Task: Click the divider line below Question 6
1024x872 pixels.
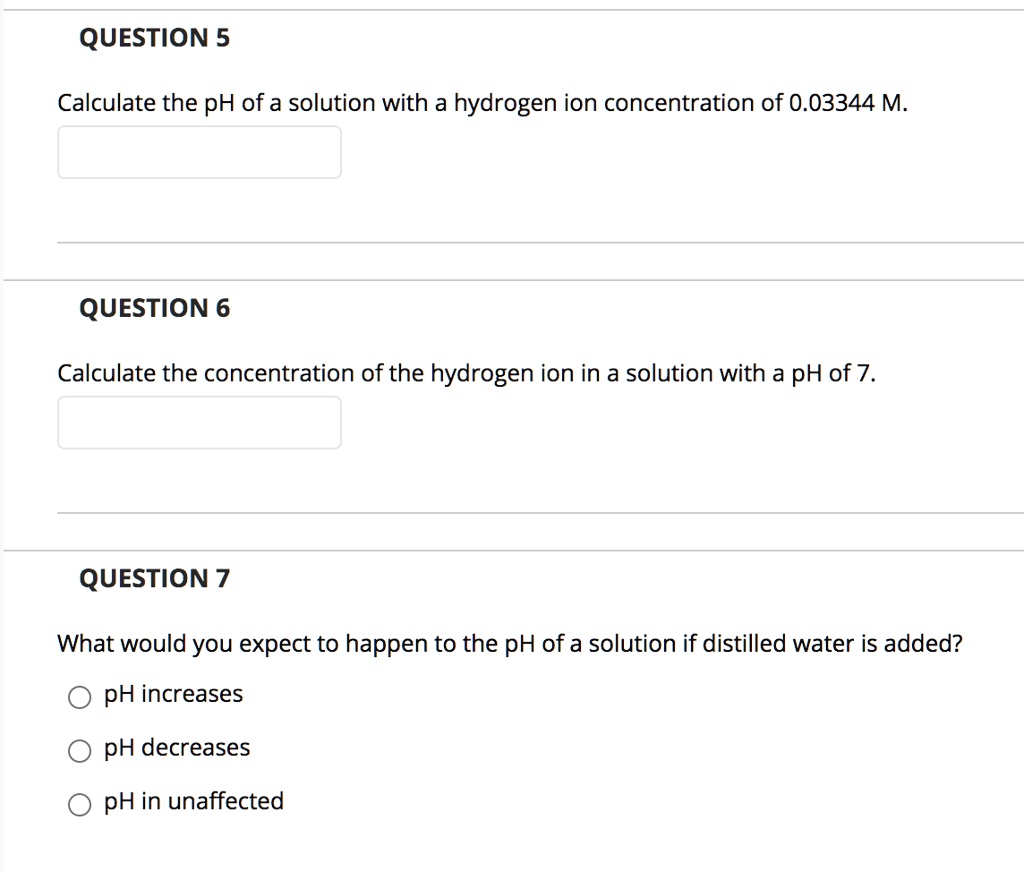Action: coord(540,511)
